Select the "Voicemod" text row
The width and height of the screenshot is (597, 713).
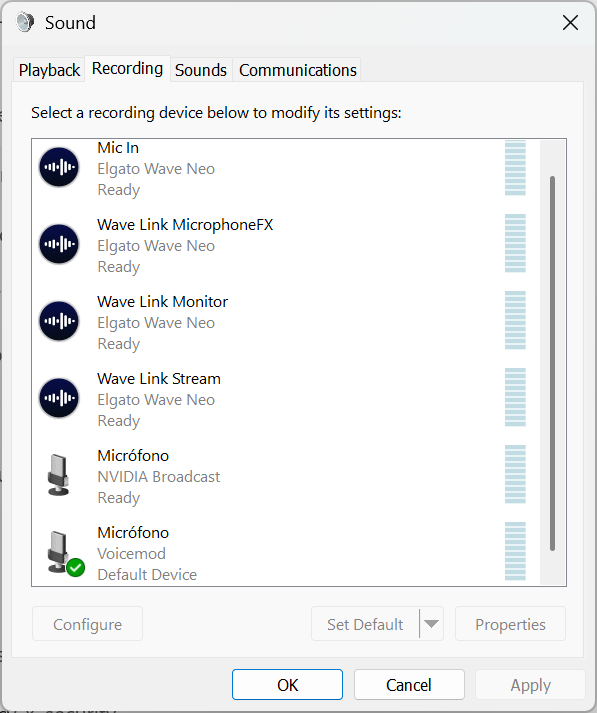[x=131, y=553]
